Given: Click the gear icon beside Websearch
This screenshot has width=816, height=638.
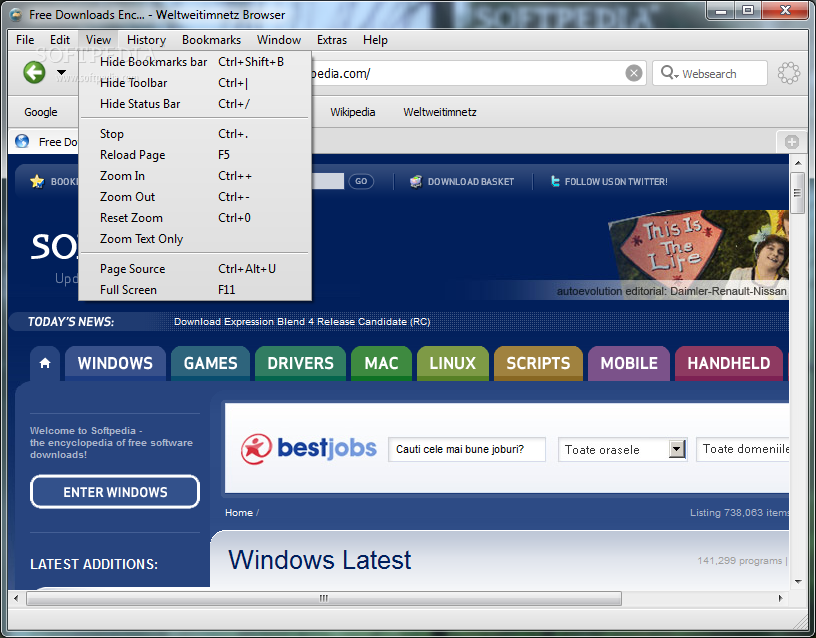Looking at the screenshot, I should [x=789, y=73].
